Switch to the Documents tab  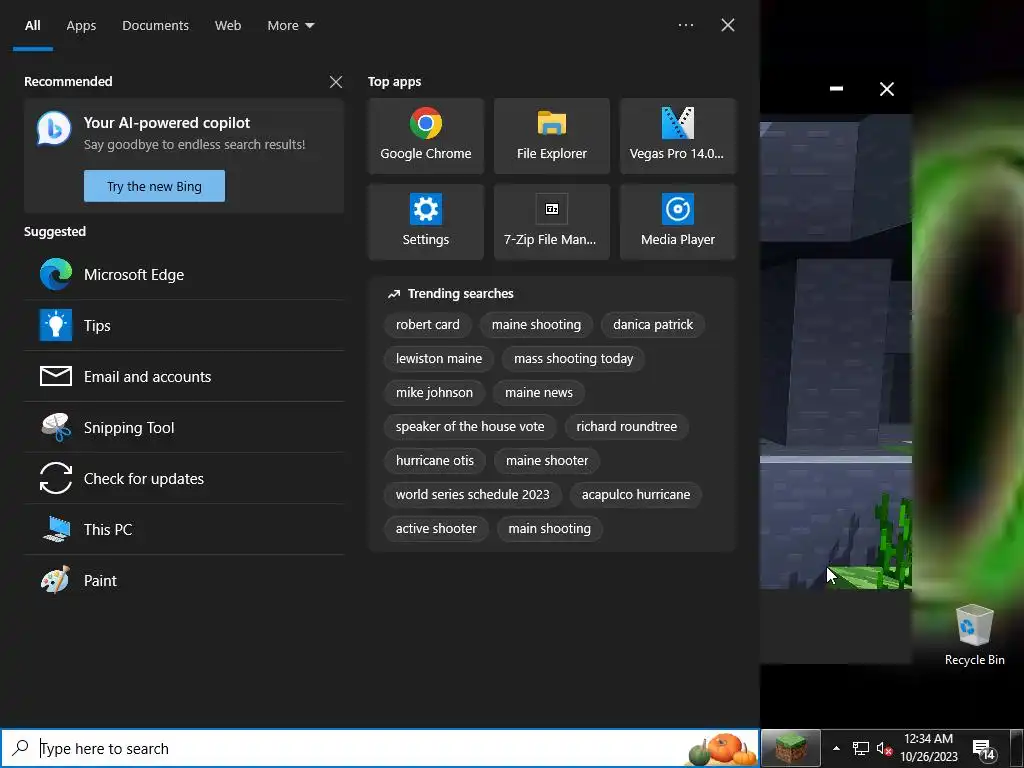coord(155,25)
